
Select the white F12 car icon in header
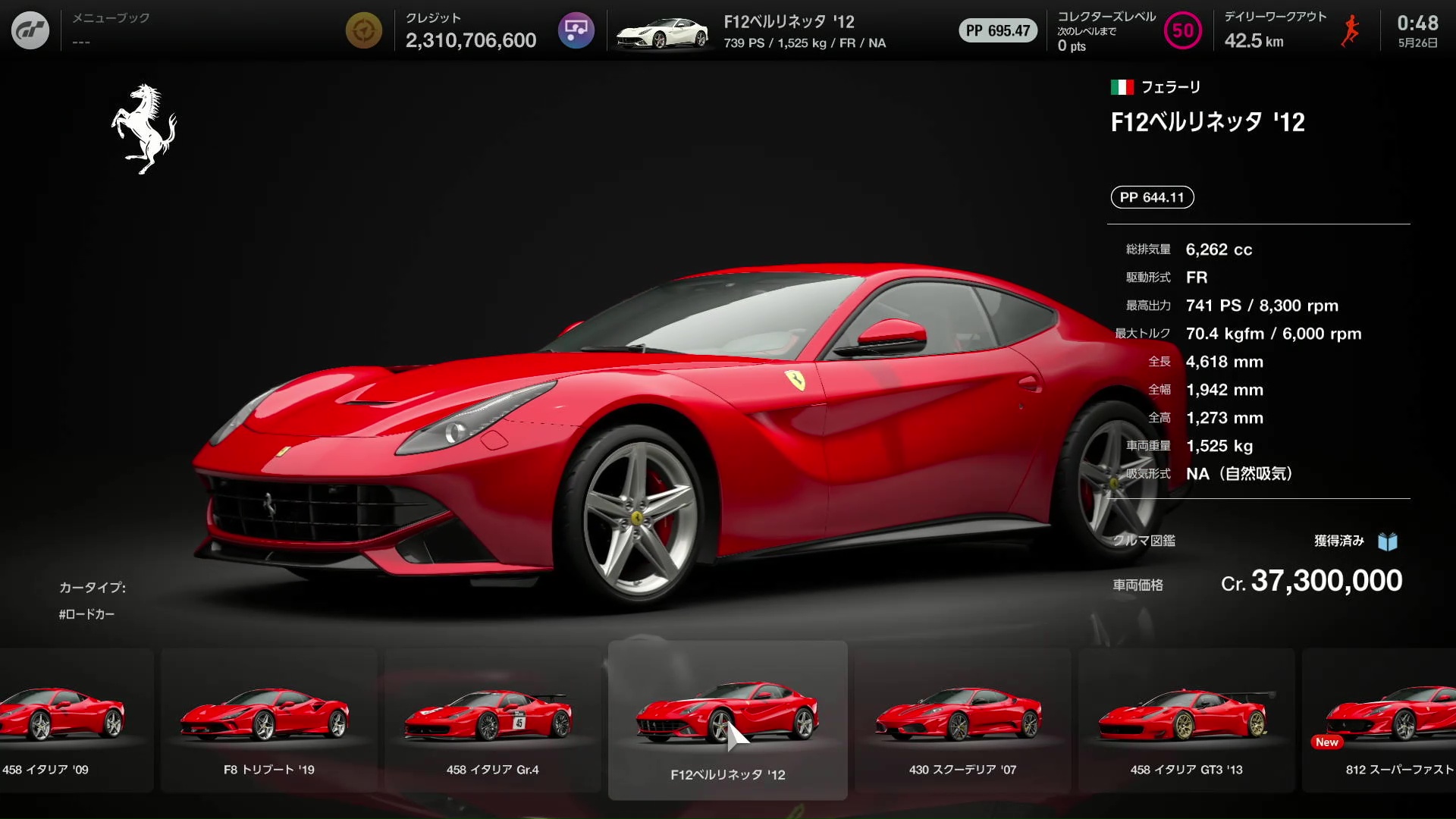662,34
